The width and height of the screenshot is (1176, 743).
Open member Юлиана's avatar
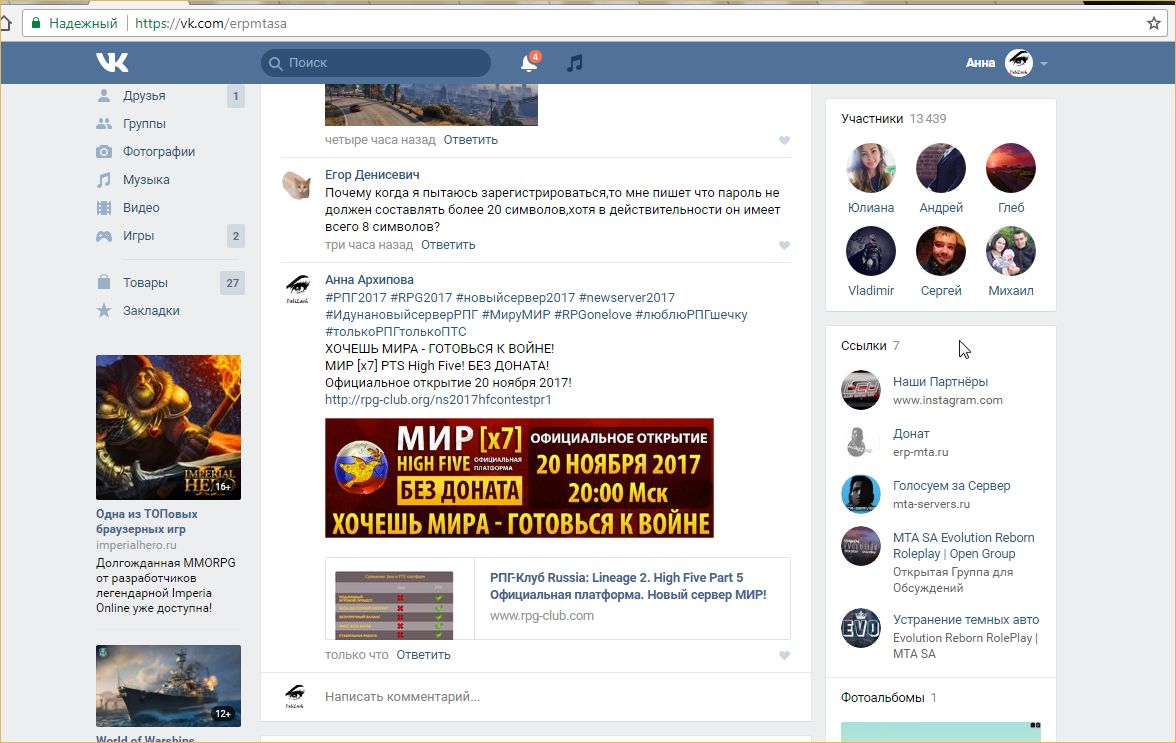pos(871,168)
